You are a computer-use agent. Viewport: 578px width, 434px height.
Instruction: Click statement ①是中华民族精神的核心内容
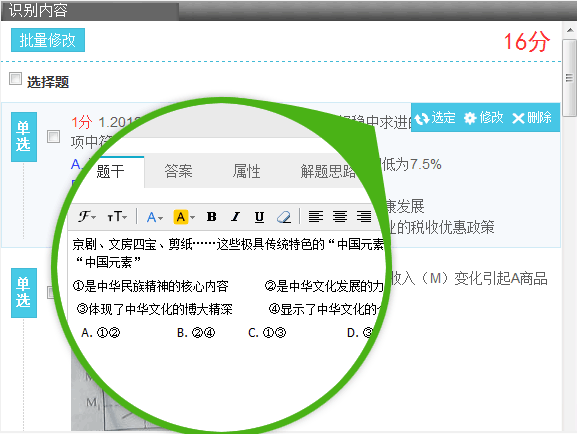pyautogui.click(x=150, y=287)
